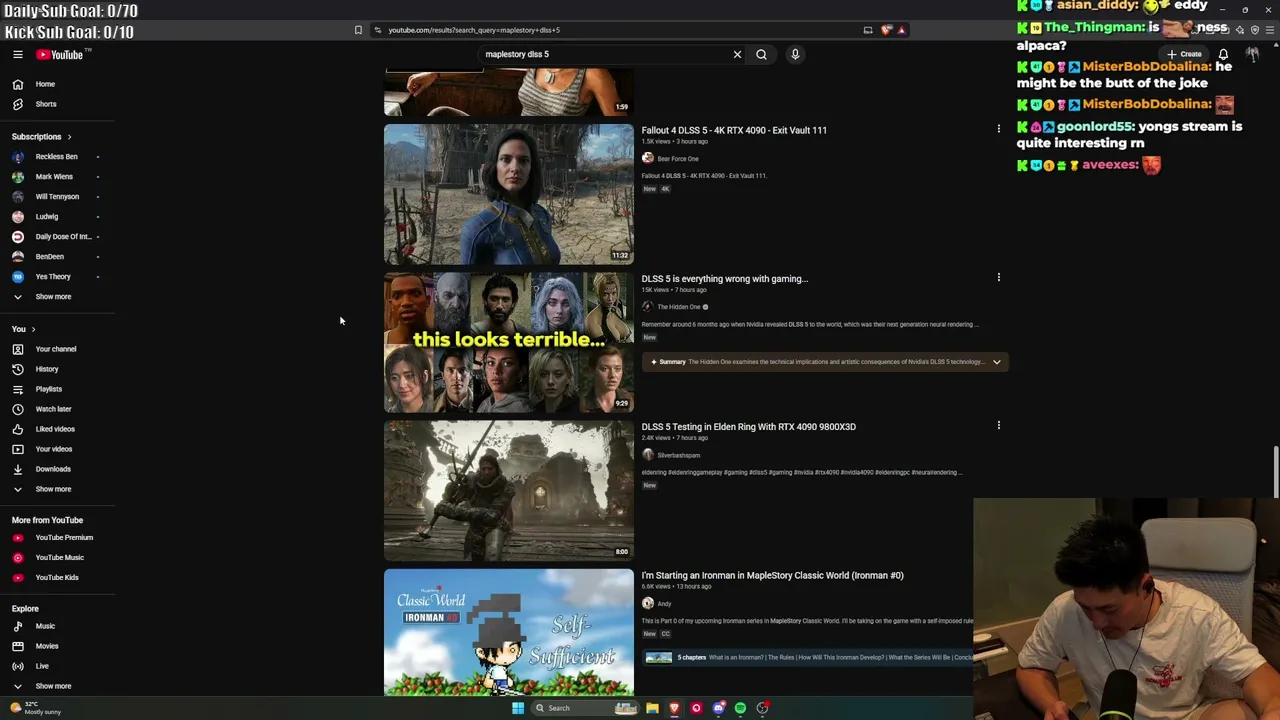1280x720 pixels.
Task: Start voice search with the microphone
Action: tap(795, 54)
